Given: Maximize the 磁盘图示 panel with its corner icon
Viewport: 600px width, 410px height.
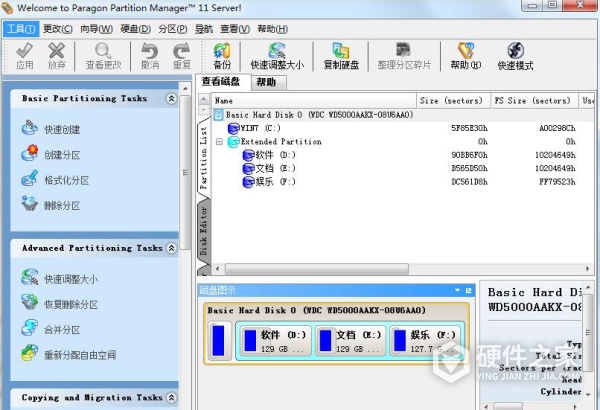Looking at the screenshot, I should pyautogui.click(x=468, y=290).
